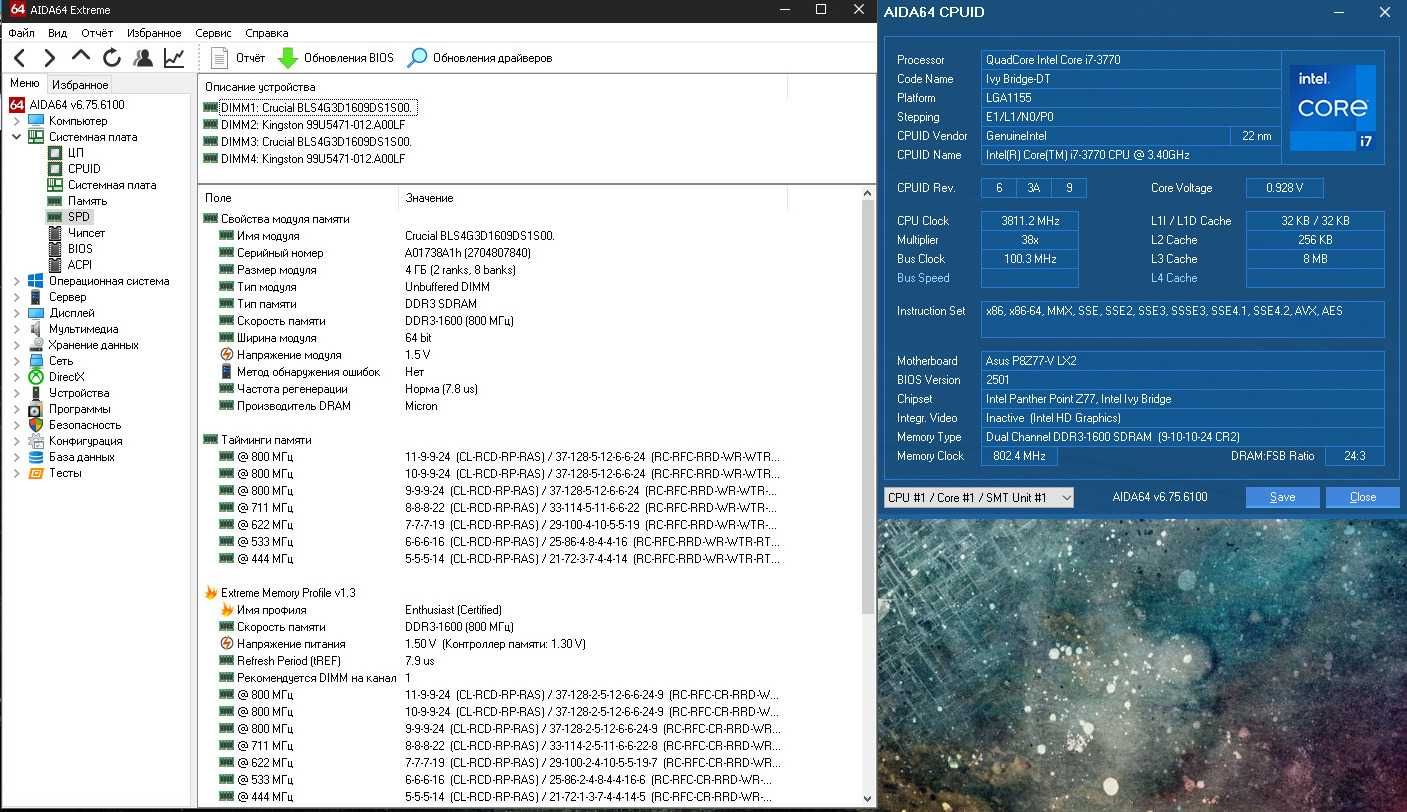Screen dimensions: 1407x812
Task: Refresh the page with the circular arrow icon
Action: (x=112, y=58)
